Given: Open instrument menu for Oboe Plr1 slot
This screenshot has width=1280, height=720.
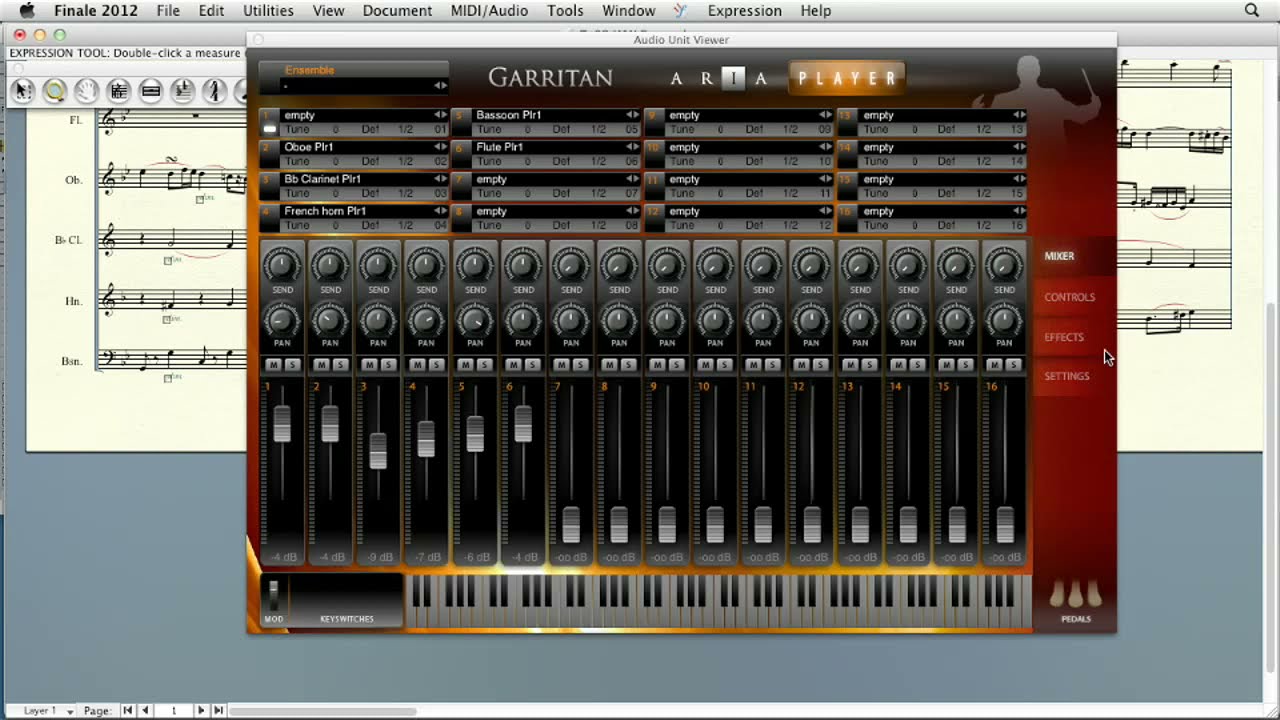Looking at the screenshot, I should (439, 147).
